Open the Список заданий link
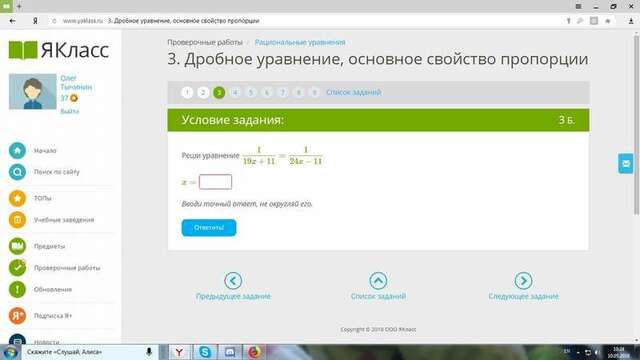 (x=353, y=92)
